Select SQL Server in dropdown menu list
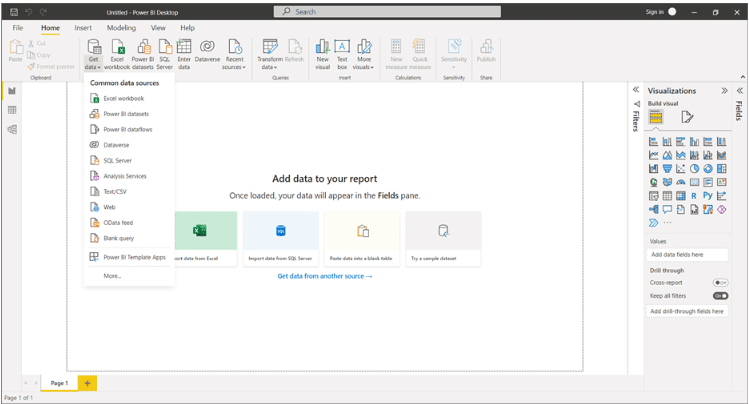 [x=128, y=160]
